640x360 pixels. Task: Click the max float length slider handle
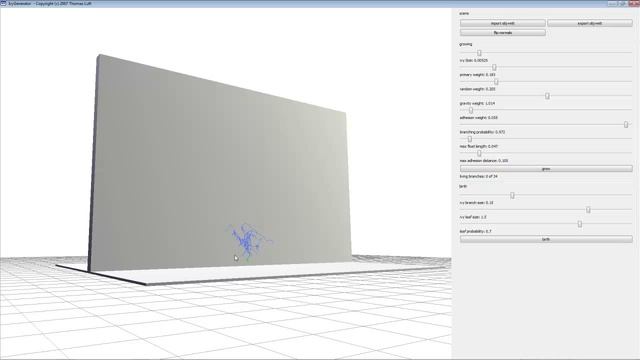470,139
